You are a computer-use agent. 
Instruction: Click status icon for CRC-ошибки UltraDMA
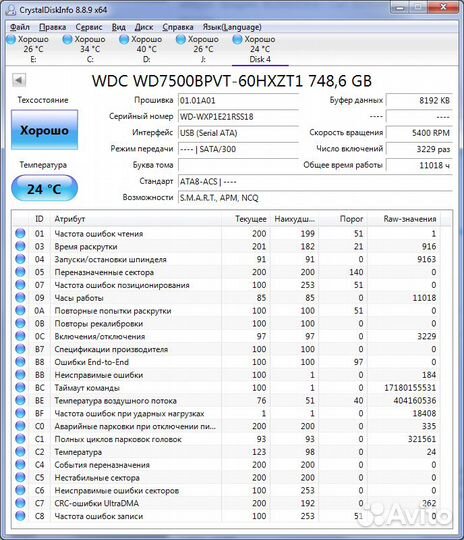click(x=20, y=503)
